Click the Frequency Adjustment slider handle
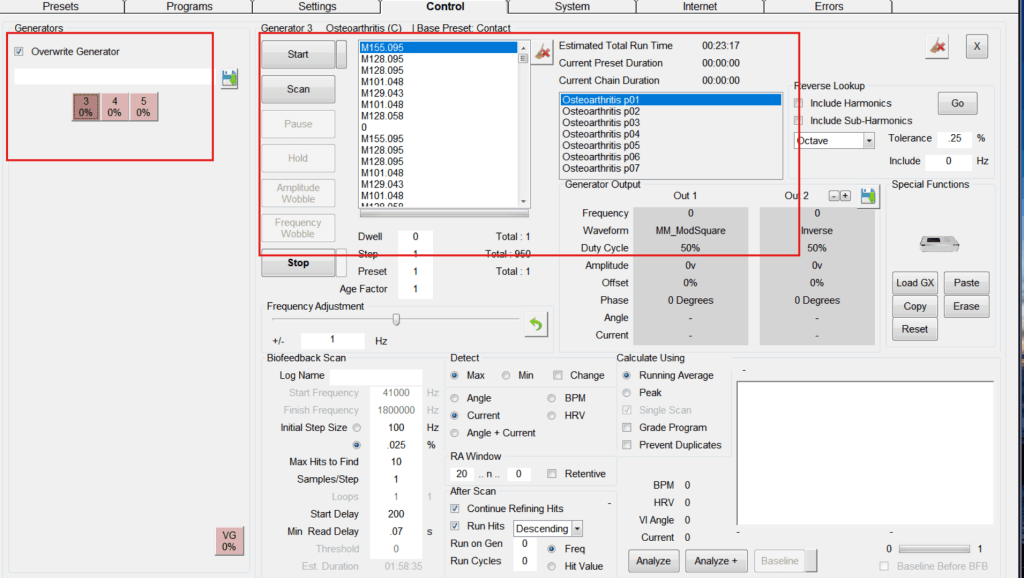Viewport: 1024px width, 578px height. [x=396, y=319]
